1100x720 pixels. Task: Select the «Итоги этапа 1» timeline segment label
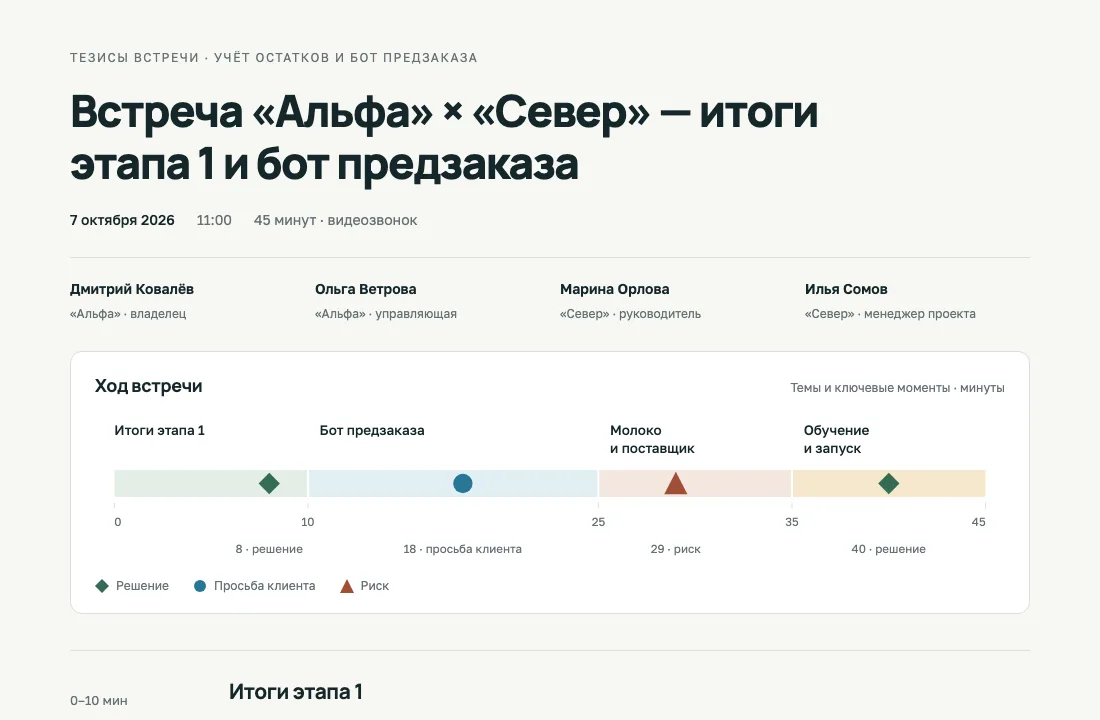pos(159,430)
